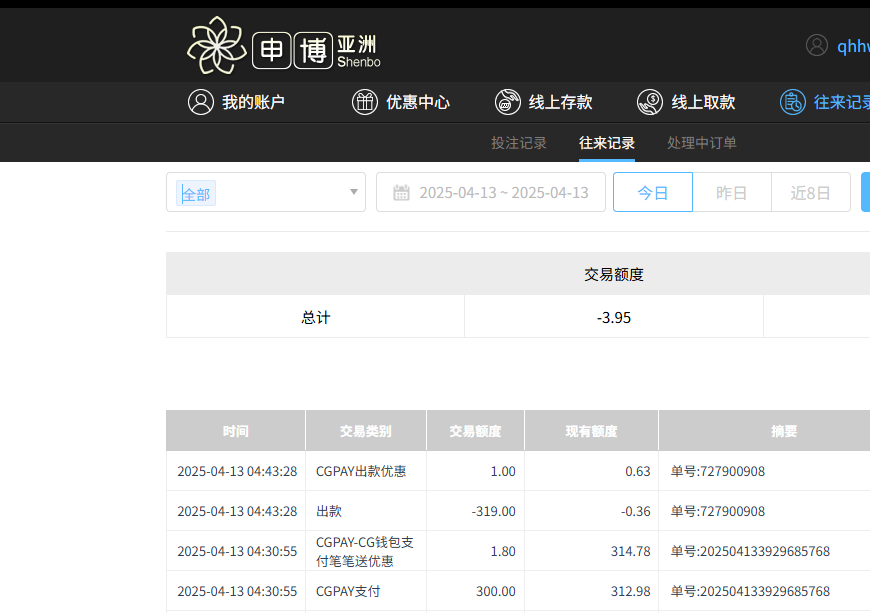
Task: Open the 优惠中心 gift icon
Action: [364, 101]
